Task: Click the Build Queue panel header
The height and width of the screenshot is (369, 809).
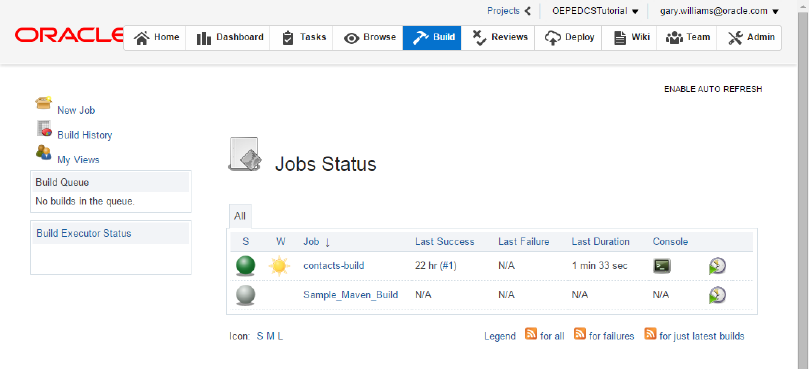Action: 111,183
